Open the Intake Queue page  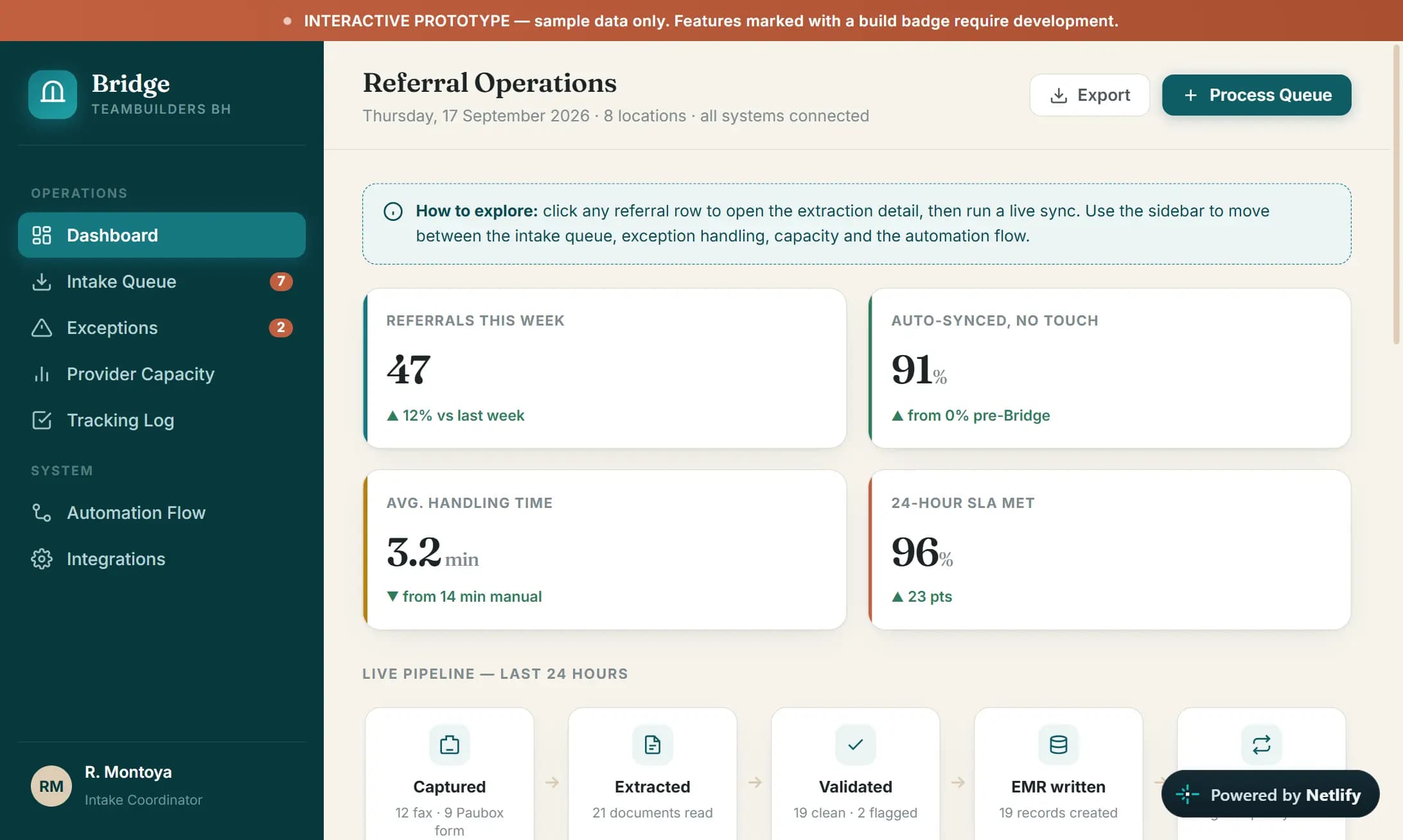point(162,281)
